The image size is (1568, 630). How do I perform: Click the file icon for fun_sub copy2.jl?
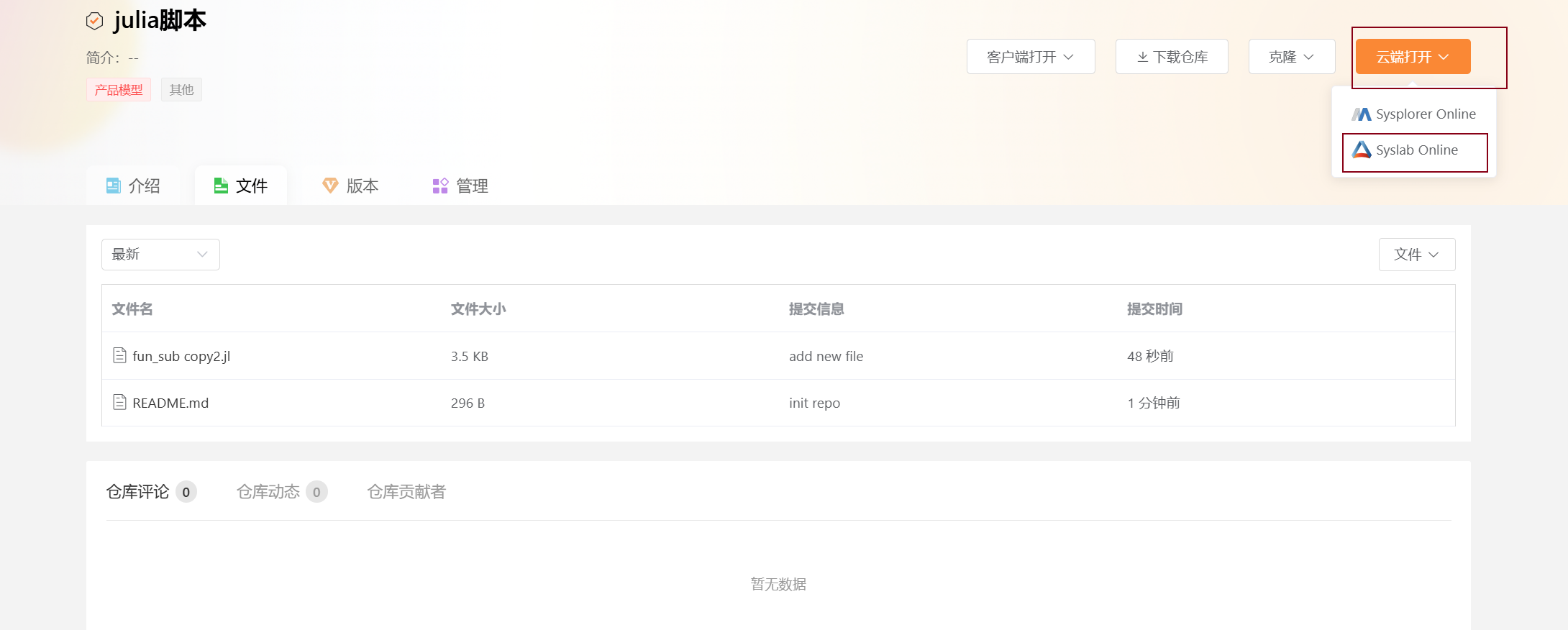coord(120,355)
